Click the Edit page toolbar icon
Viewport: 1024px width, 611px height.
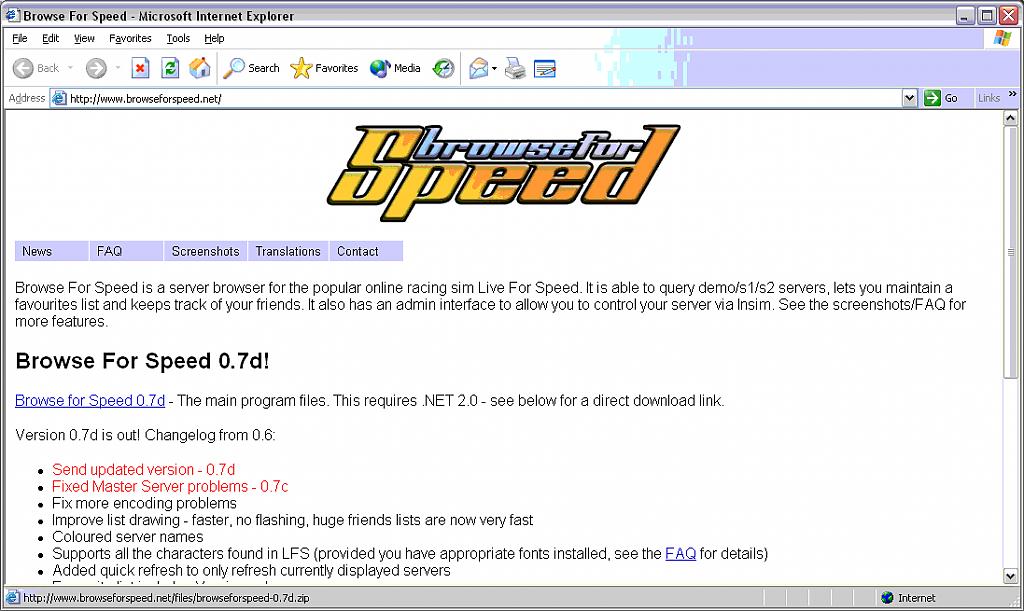click(545, 68)
